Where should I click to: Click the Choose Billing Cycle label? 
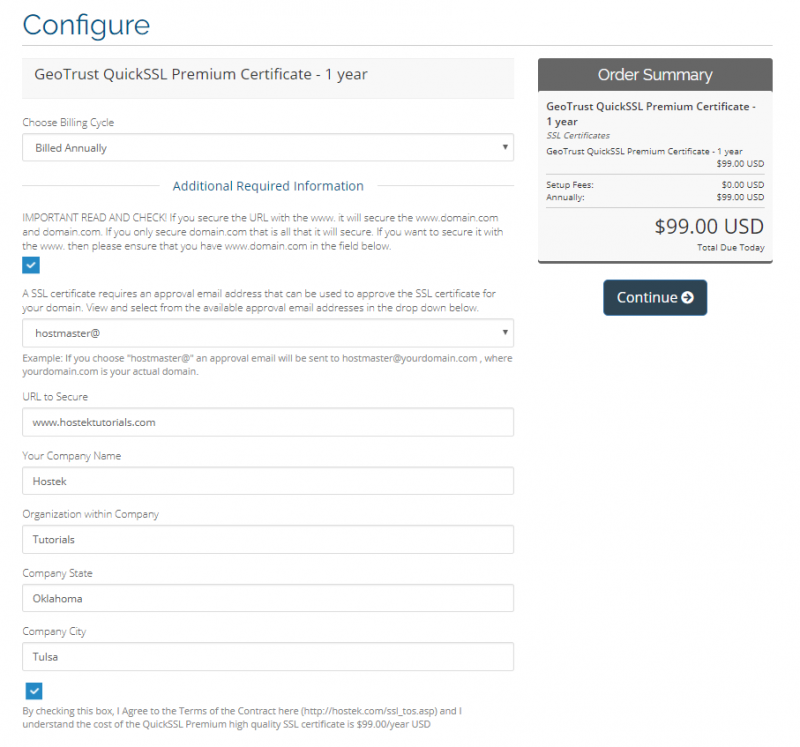coord(68,123)
